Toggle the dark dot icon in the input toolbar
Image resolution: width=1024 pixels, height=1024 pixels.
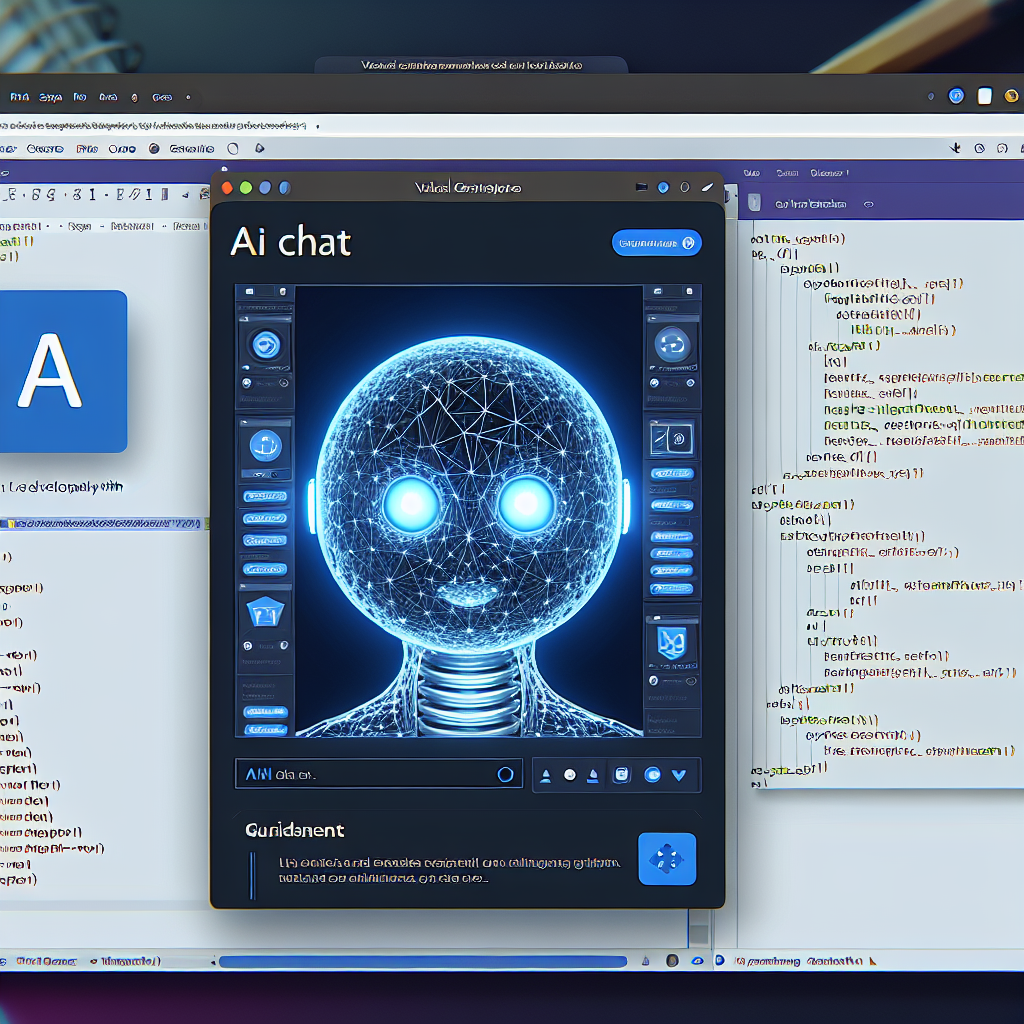570,774
